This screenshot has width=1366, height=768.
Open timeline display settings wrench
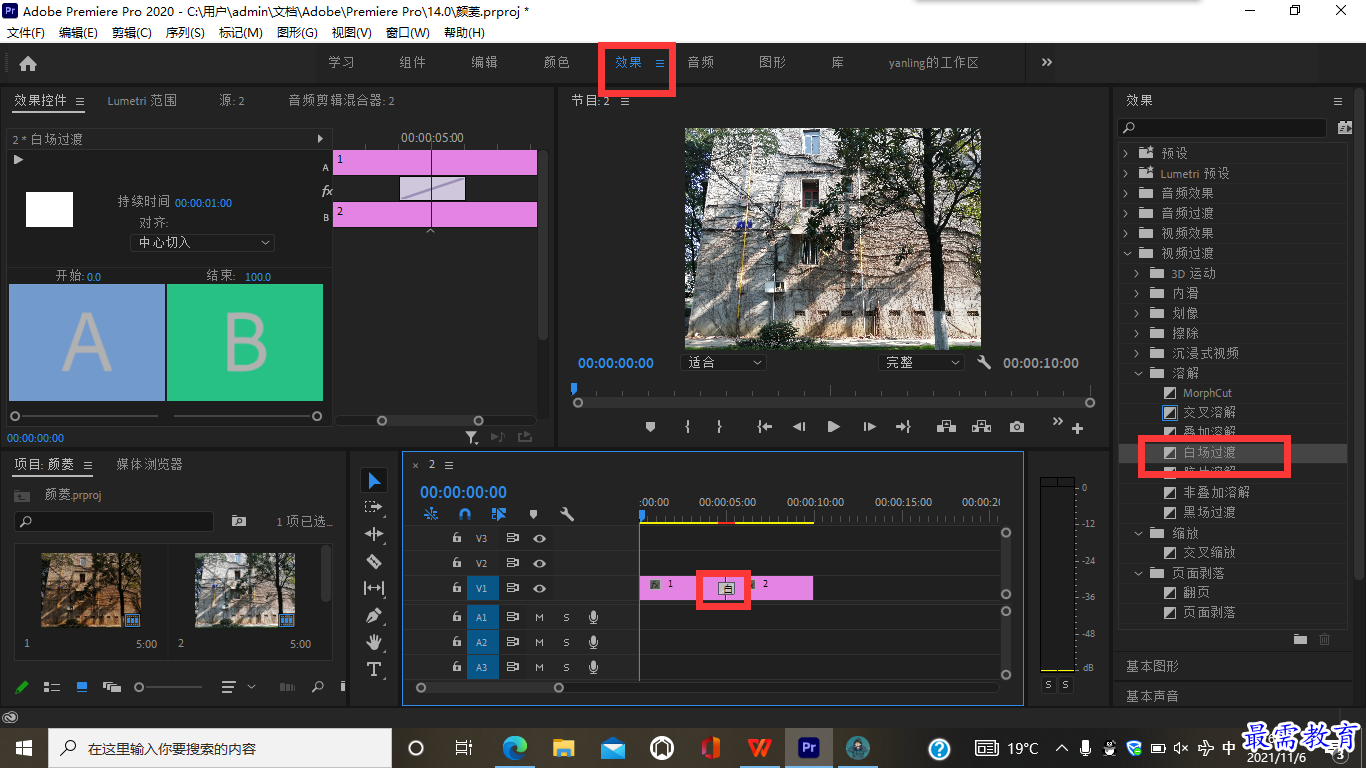pyautogui.click(x=567, y=514)
